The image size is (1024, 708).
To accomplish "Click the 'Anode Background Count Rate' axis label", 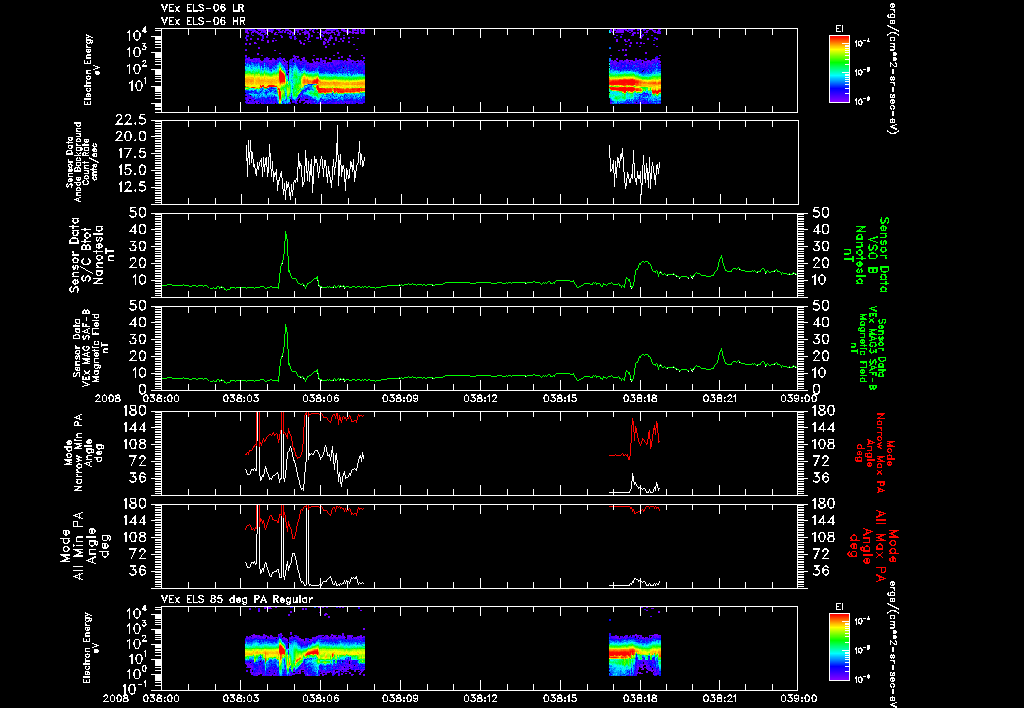I will point(82,162).
